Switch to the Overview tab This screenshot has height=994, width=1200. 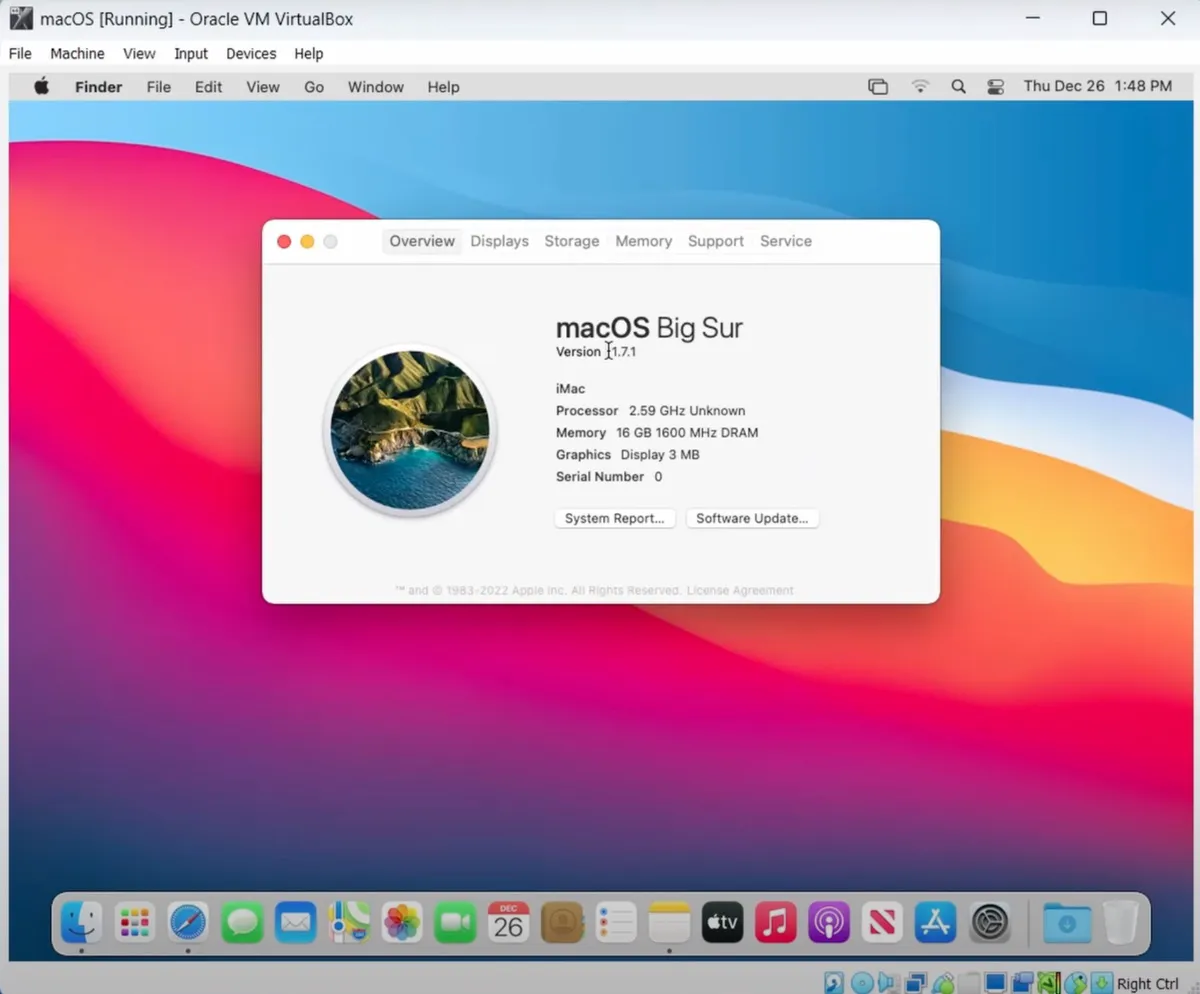click(422, 241)
